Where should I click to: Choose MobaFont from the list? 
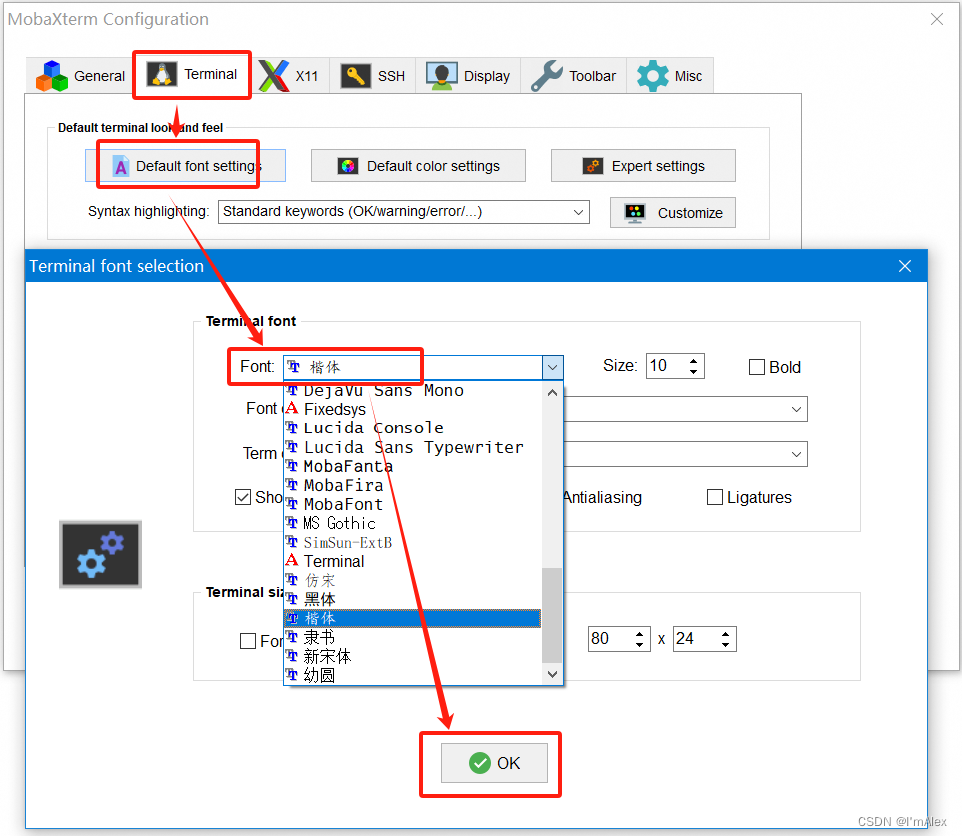point(413,504)
